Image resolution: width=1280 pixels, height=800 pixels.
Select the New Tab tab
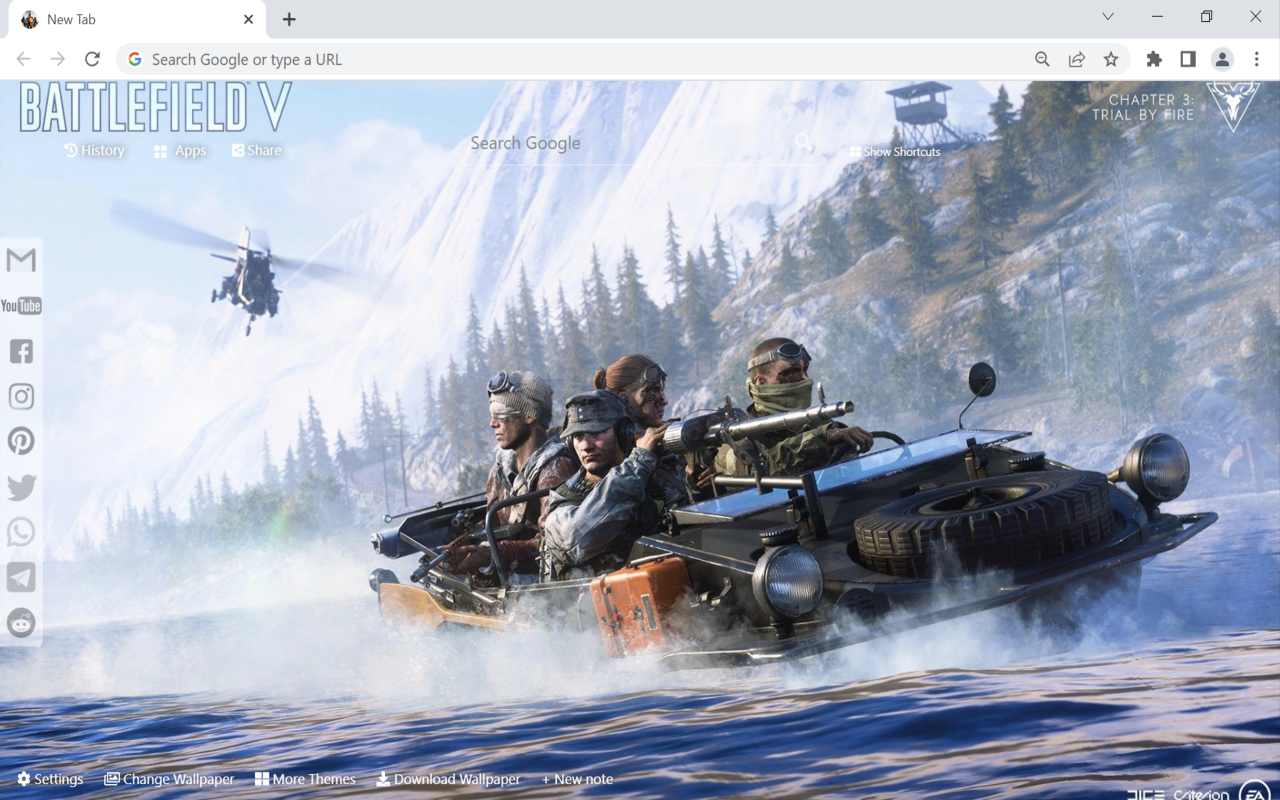pos(137,20)
